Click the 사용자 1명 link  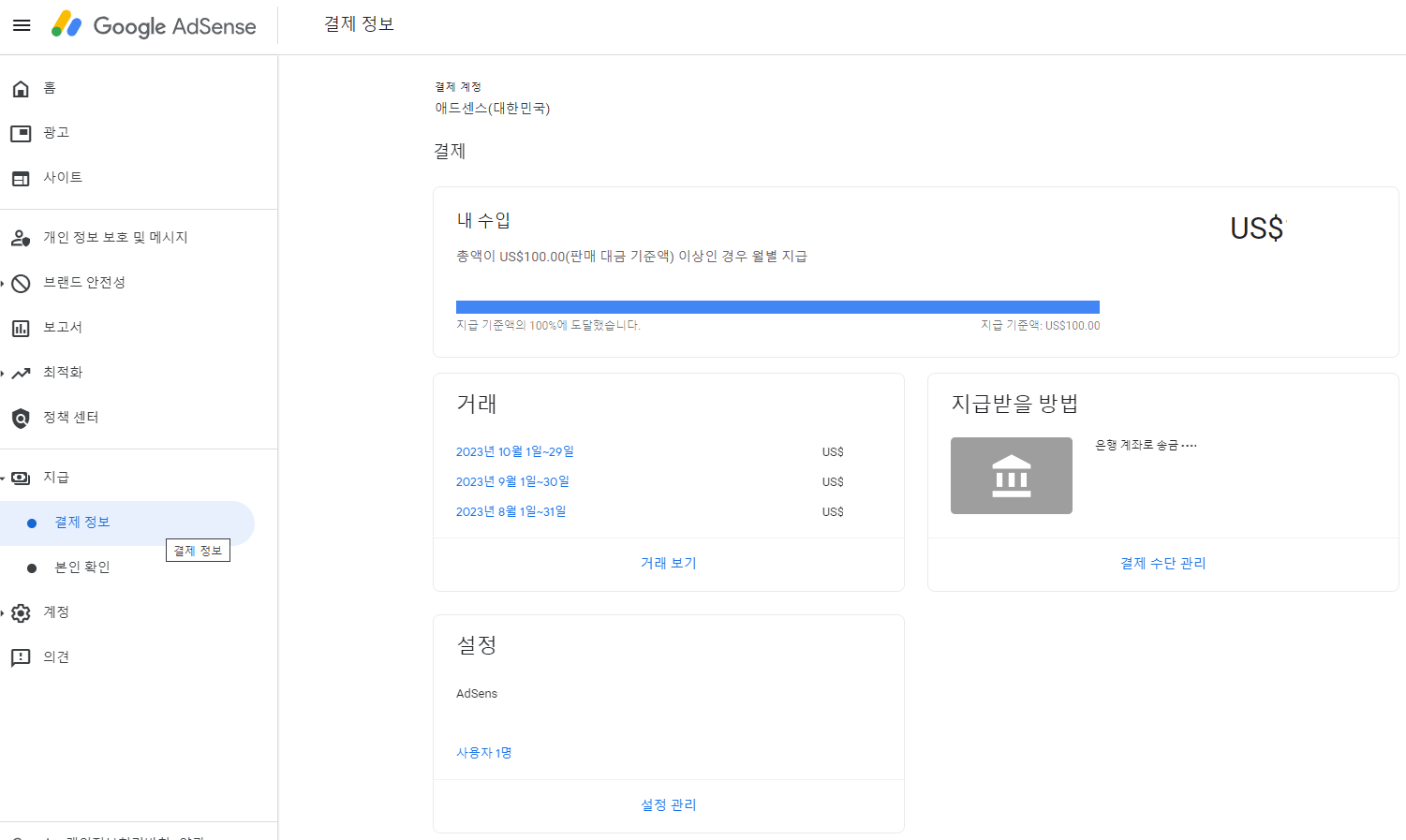pyautogui.click(x=484, y=753)
